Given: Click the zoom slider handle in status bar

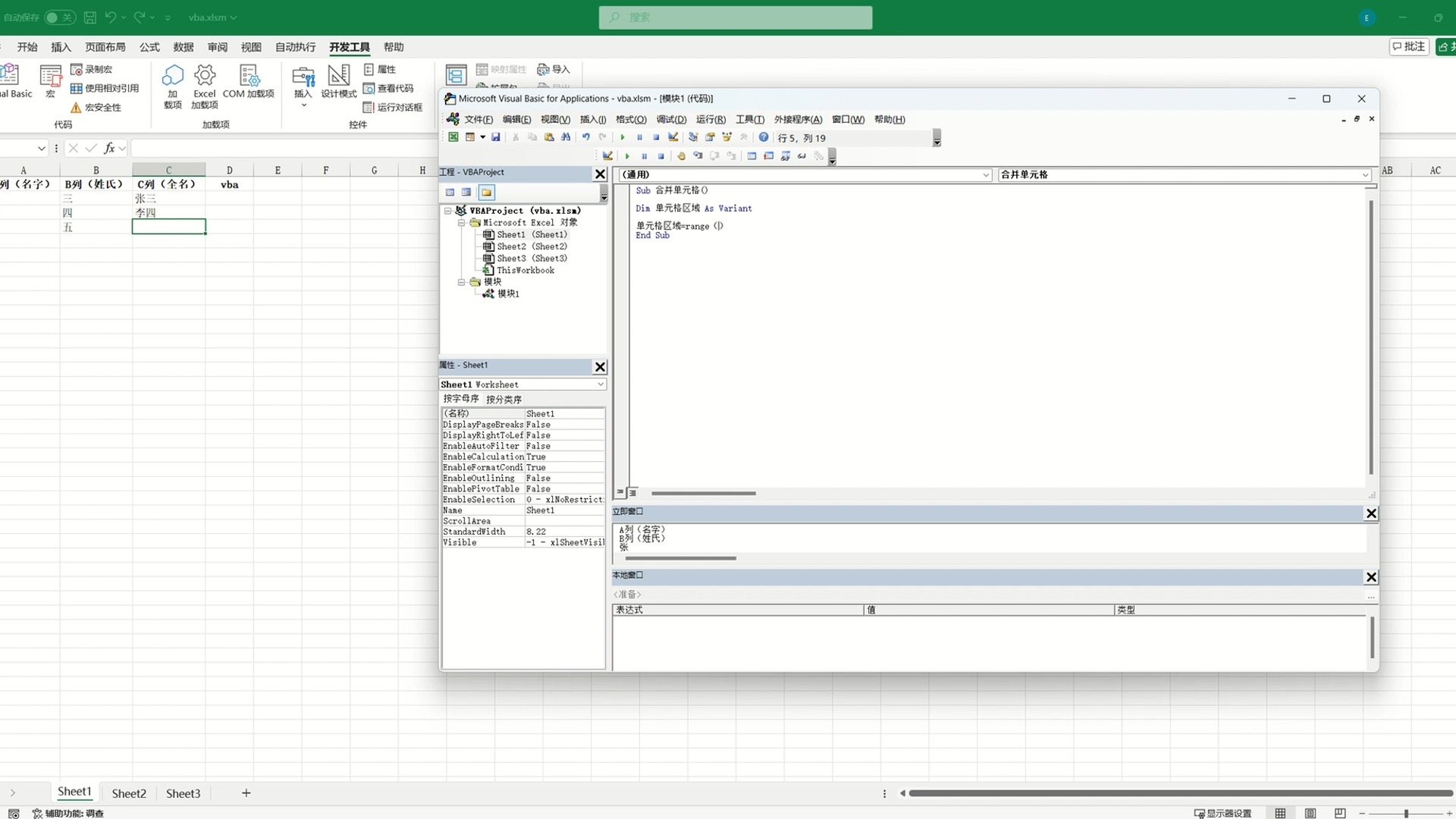Looking at the screenshot, I should [1406, 813].
